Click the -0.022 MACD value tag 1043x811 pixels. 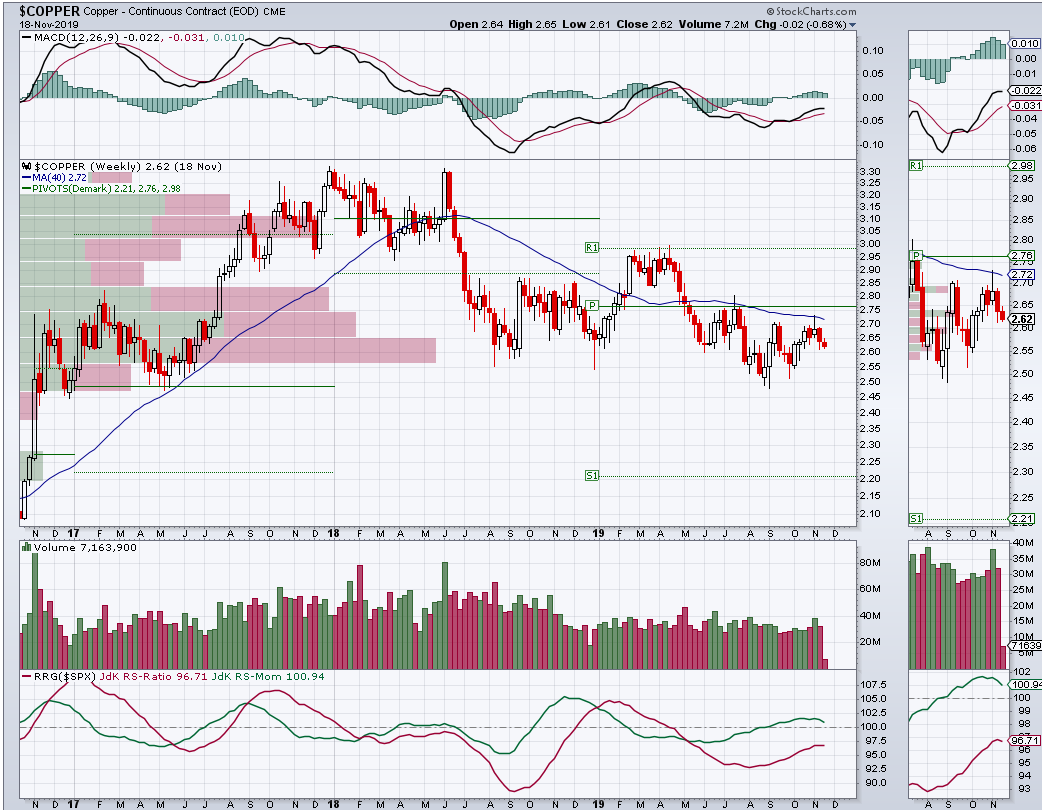pyautogui.click(x=1025, y=90)
